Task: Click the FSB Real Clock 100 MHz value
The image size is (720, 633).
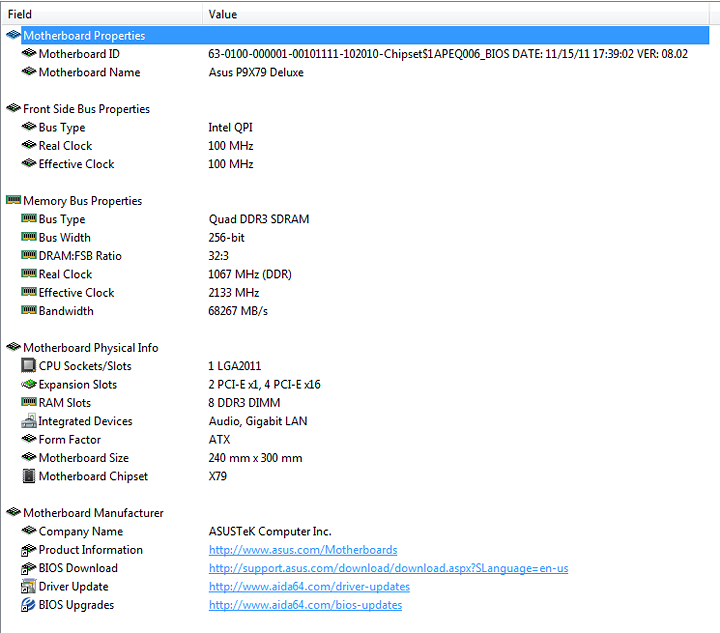Action: [x=231, y=146]
